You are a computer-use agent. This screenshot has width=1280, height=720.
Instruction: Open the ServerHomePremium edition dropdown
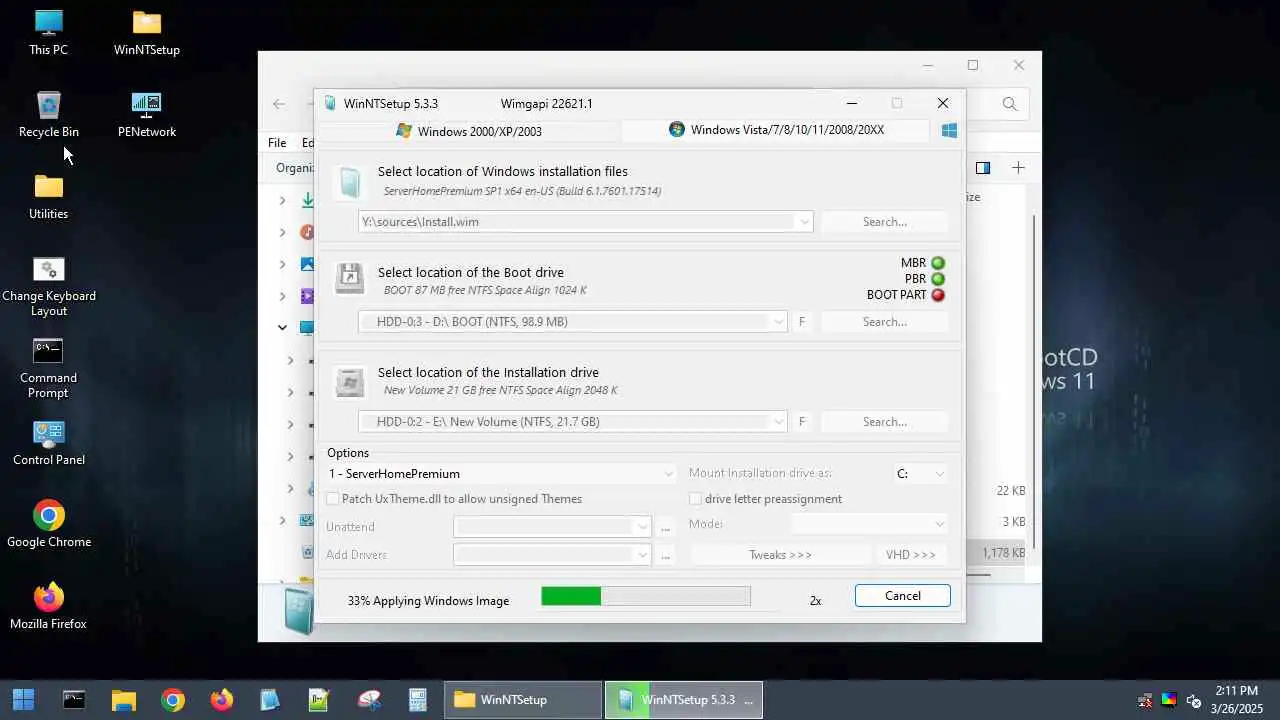click(x=669, y=474)
